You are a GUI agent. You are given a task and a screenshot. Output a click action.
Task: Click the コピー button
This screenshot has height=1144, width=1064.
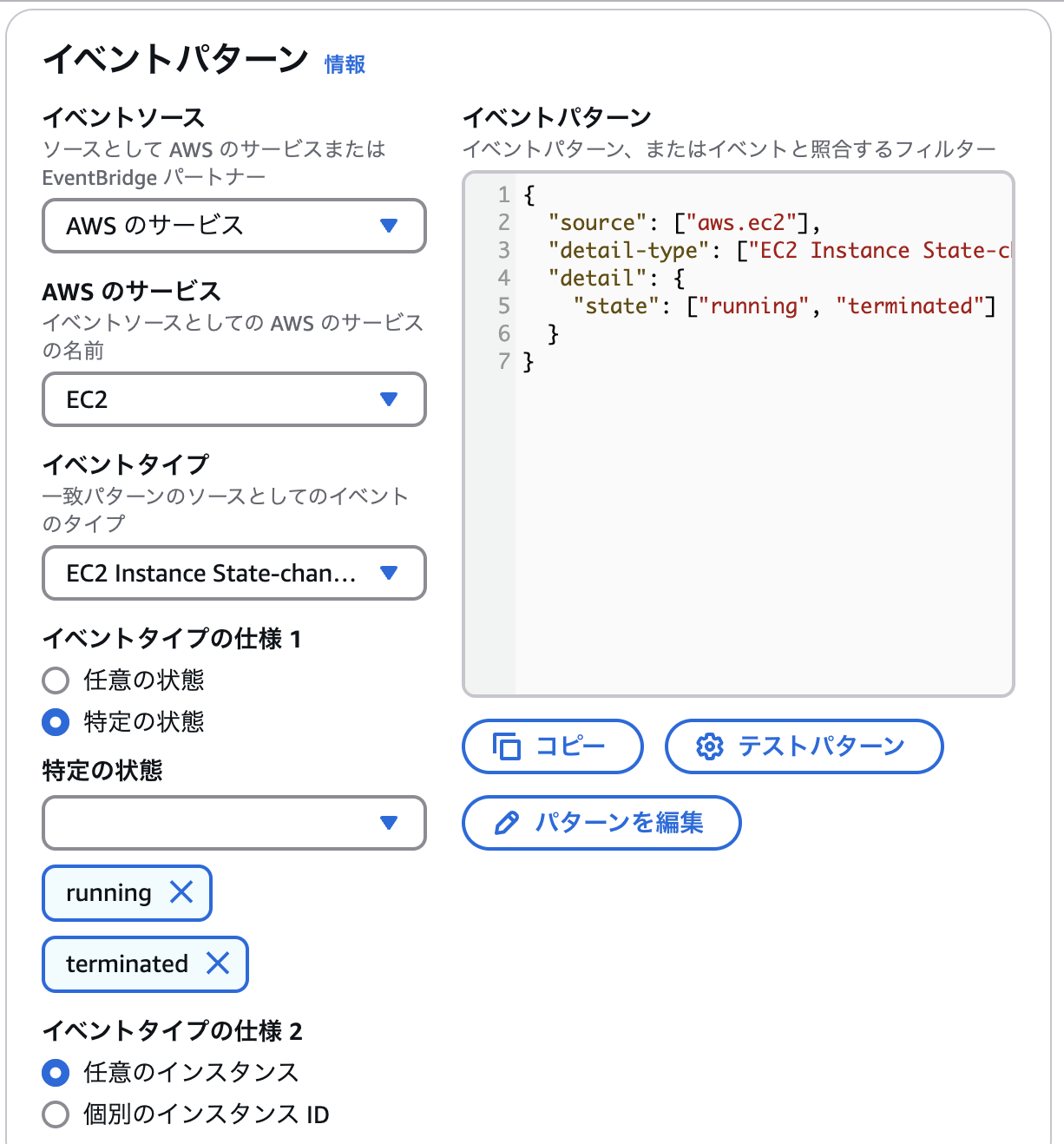tap(552, 746)
